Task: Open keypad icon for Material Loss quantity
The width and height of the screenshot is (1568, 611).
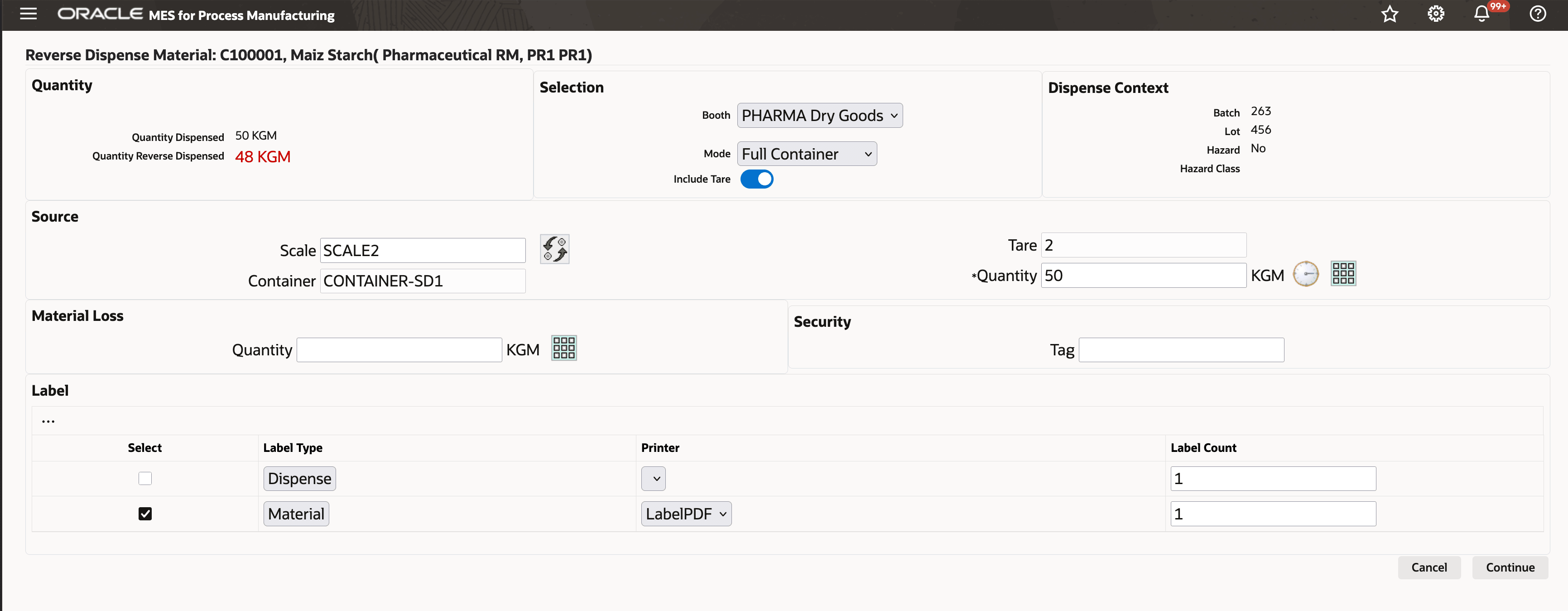Action: [x=563, y=349]
